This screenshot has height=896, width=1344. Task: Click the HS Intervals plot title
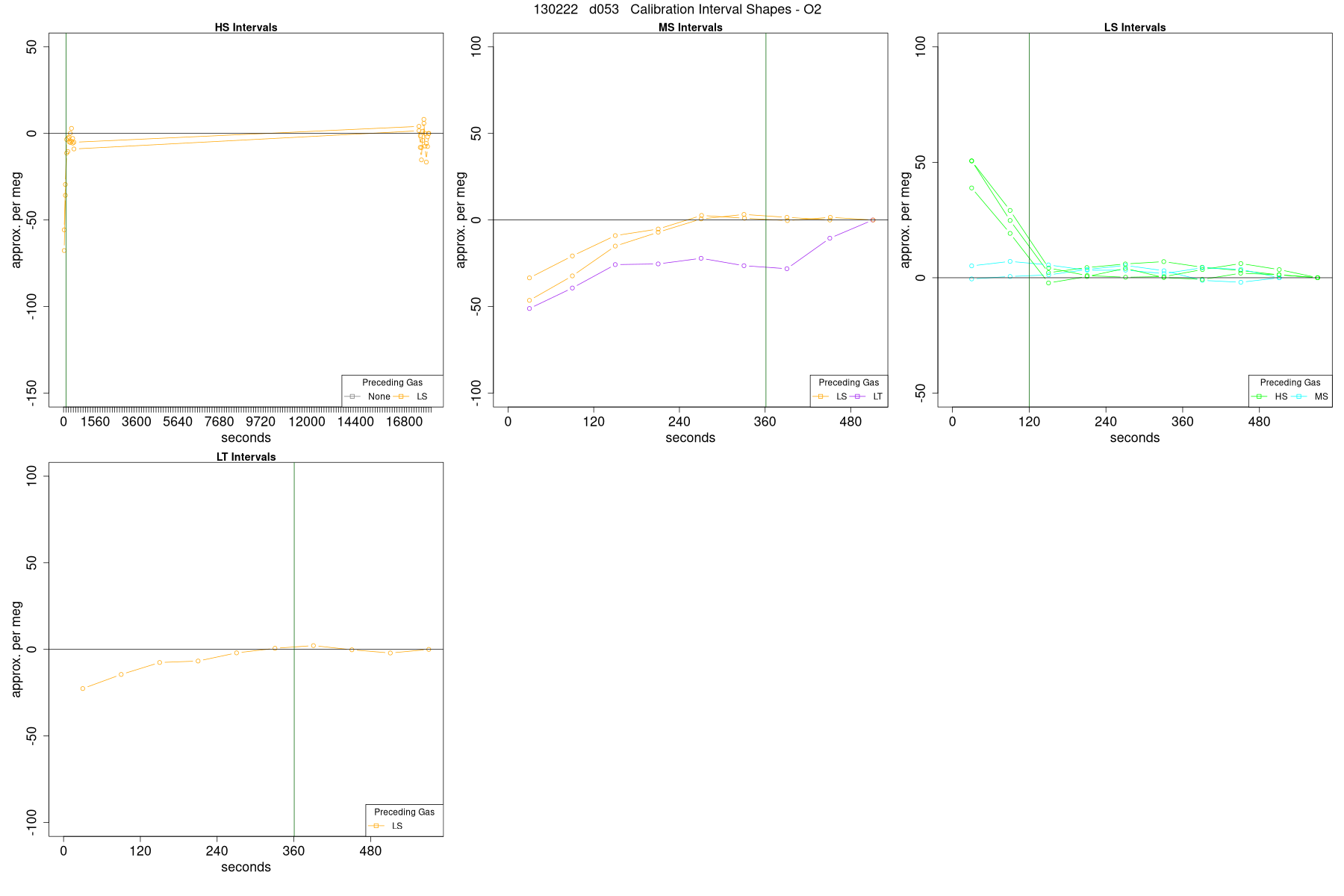(x=246, y=28)
